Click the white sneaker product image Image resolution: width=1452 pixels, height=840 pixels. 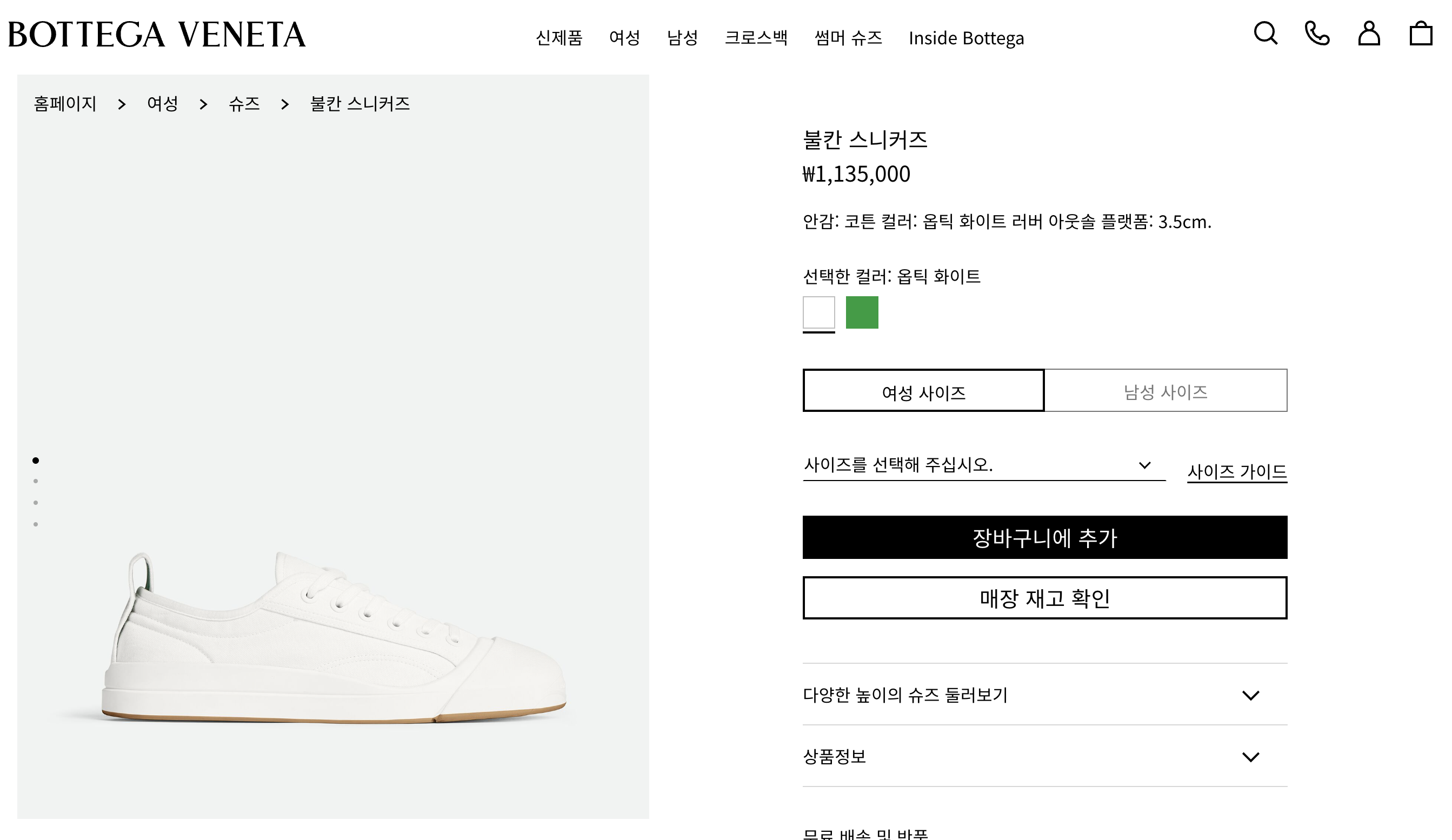(334, 639)
